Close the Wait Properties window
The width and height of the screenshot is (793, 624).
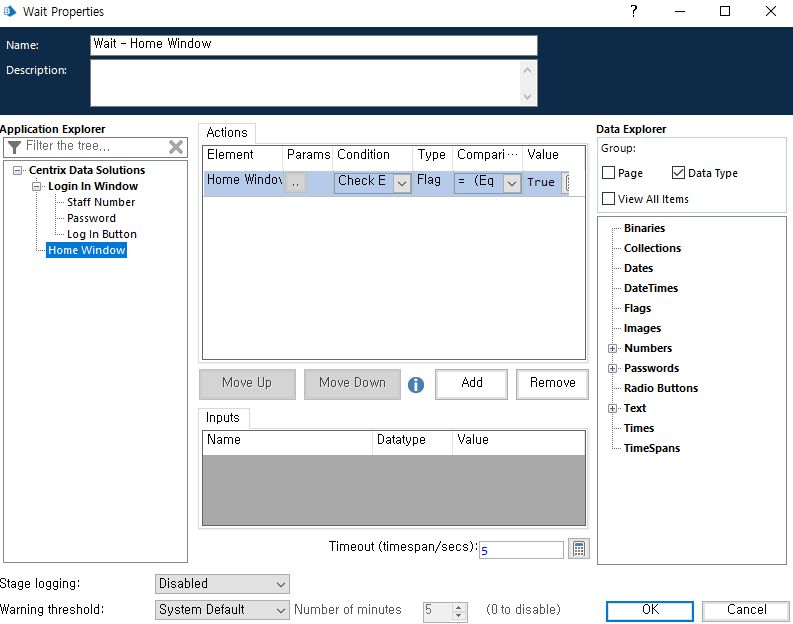pyautogui.click(x=770, y=11)
